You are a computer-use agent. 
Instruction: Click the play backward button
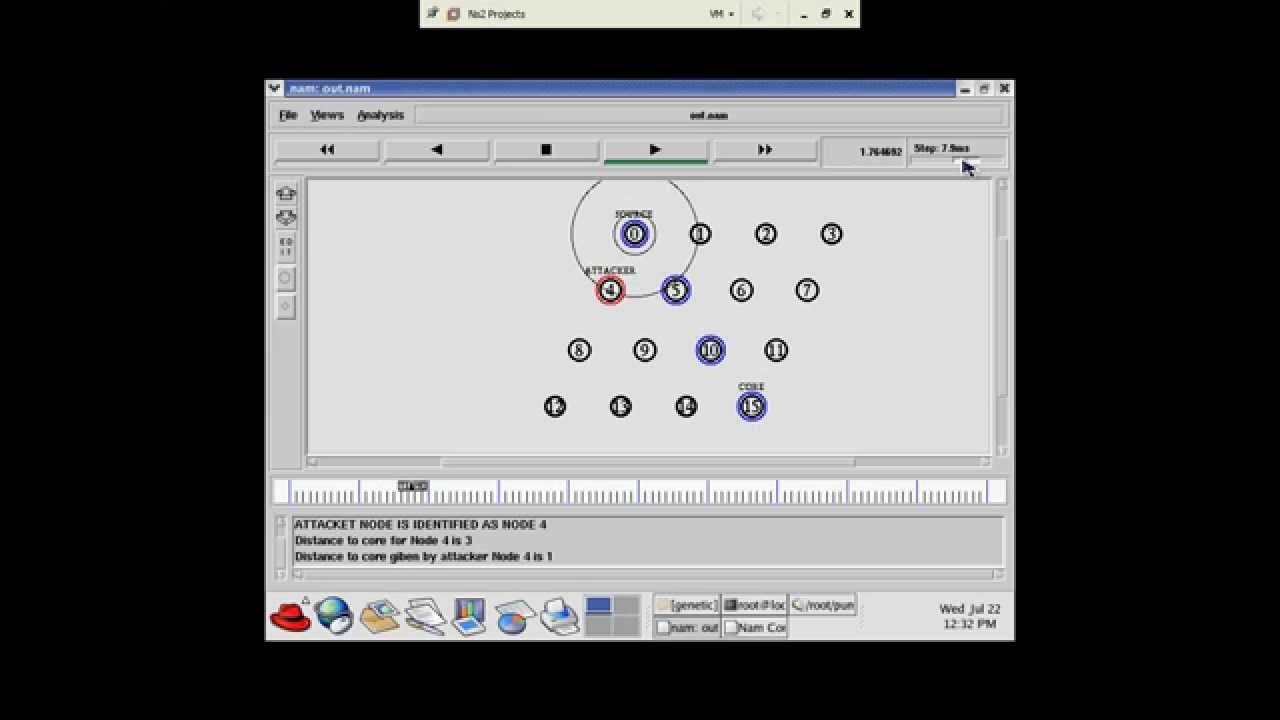click(x=436, y=150)
